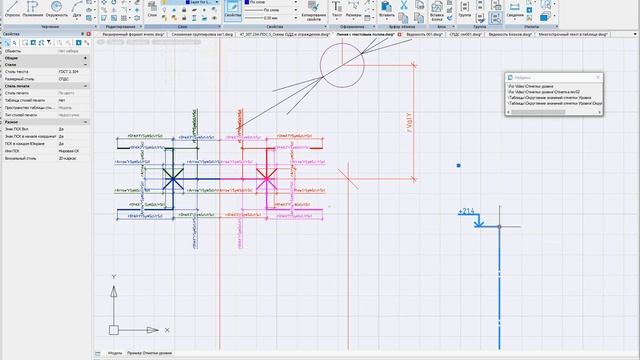
Task: Select the Дуга arc tool
Action: click(77, 9)
